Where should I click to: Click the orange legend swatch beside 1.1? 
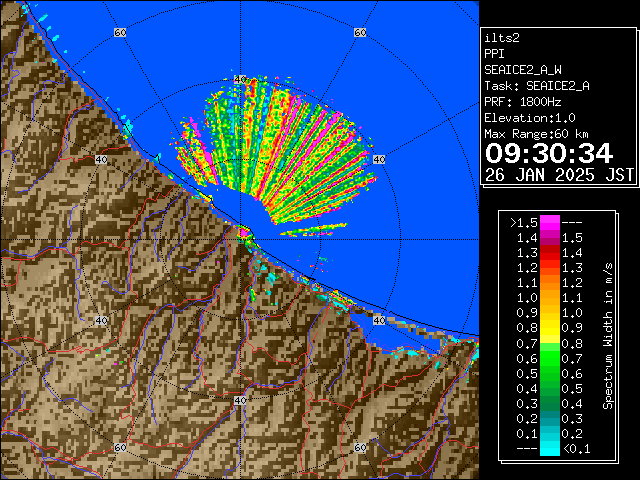coord(549,283)
